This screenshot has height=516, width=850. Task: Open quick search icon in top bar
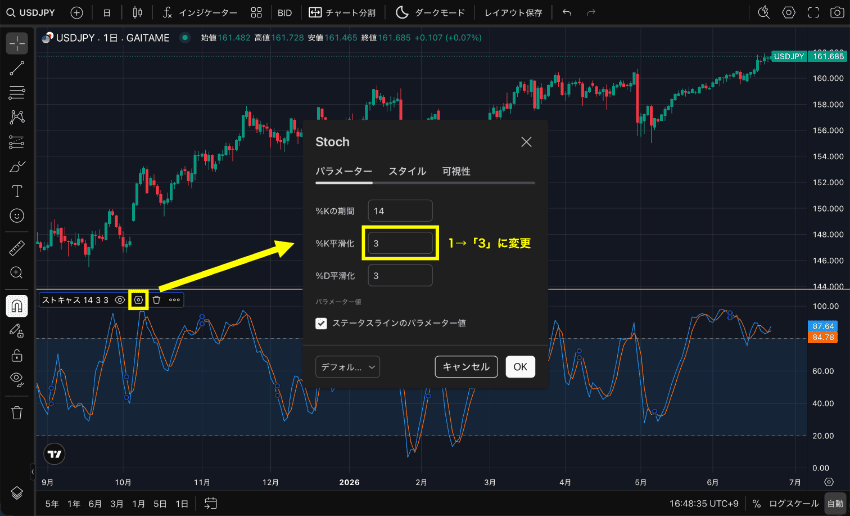click(764, 12)
